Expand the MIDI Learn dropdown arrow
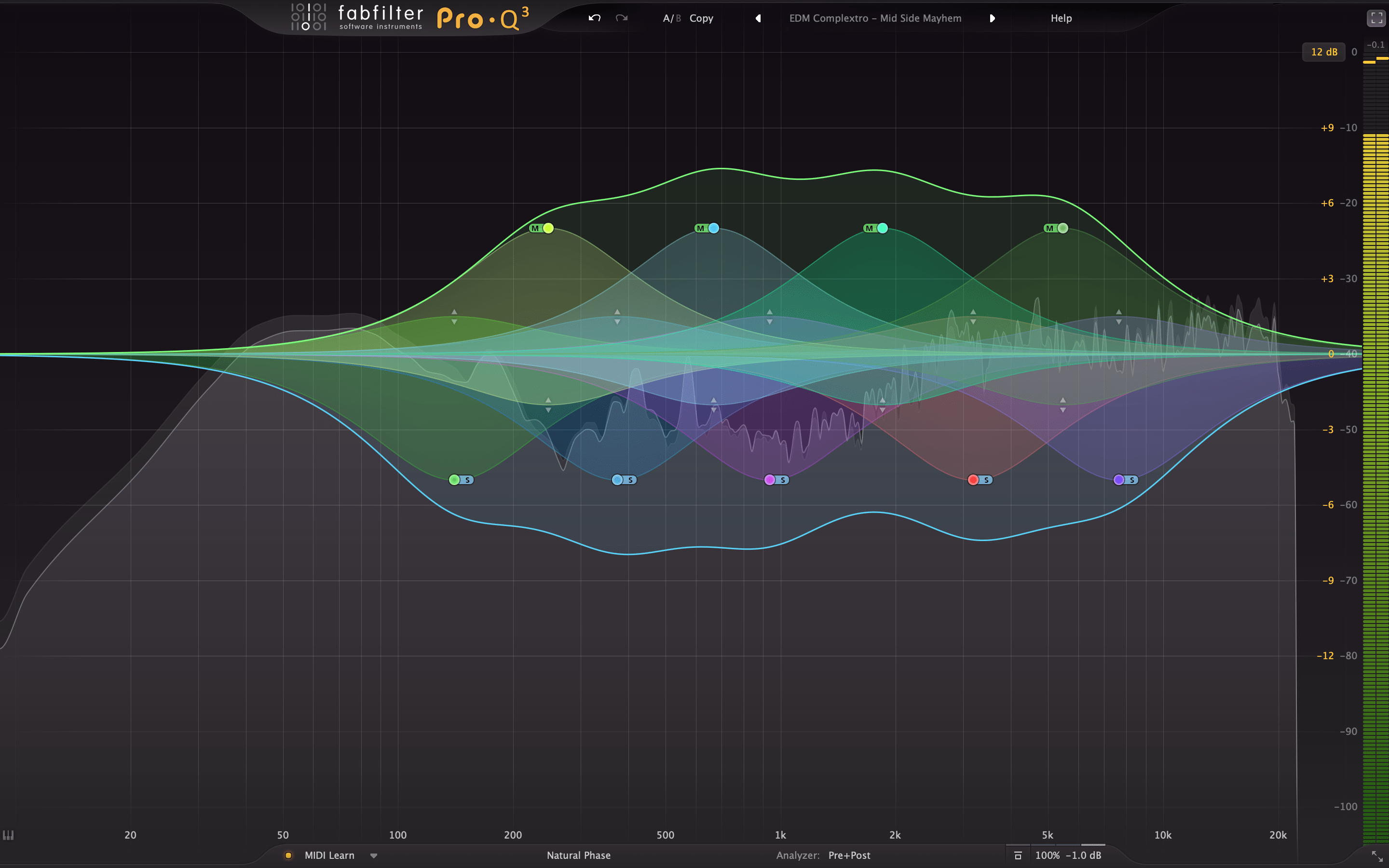This screenshot has width=1389, height=868. (374, 856)
